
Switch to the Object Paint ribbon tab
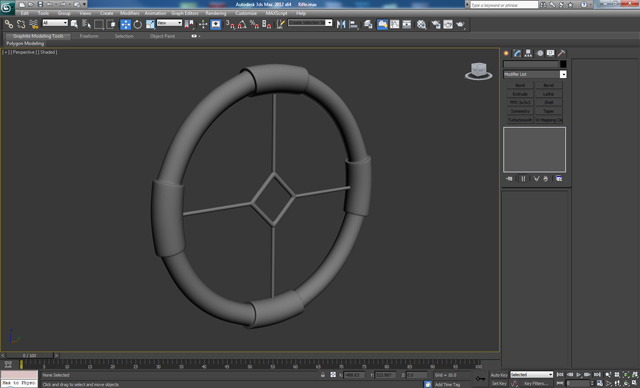point(162,36)
